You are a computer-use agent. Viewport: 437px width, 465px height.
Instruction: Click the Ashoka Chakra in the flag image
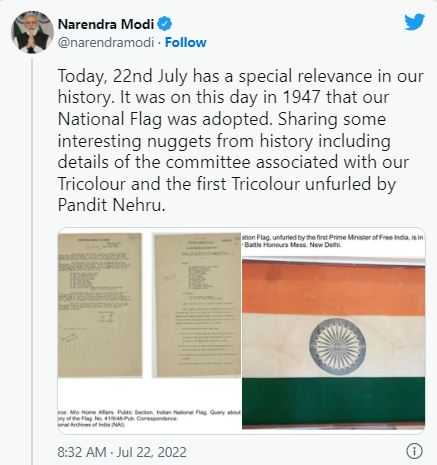337,347
